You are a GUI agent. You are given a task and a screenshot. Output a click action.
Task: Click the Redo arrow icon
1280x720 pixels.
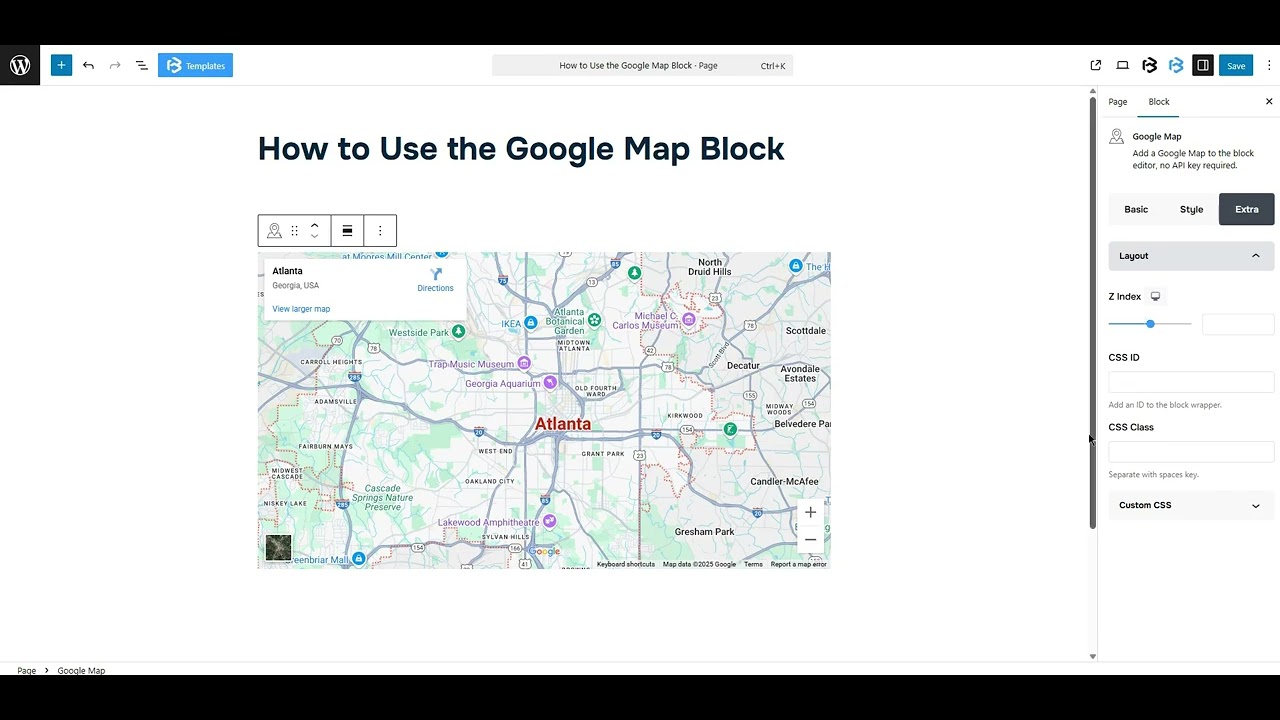click(x=114, y=65)
